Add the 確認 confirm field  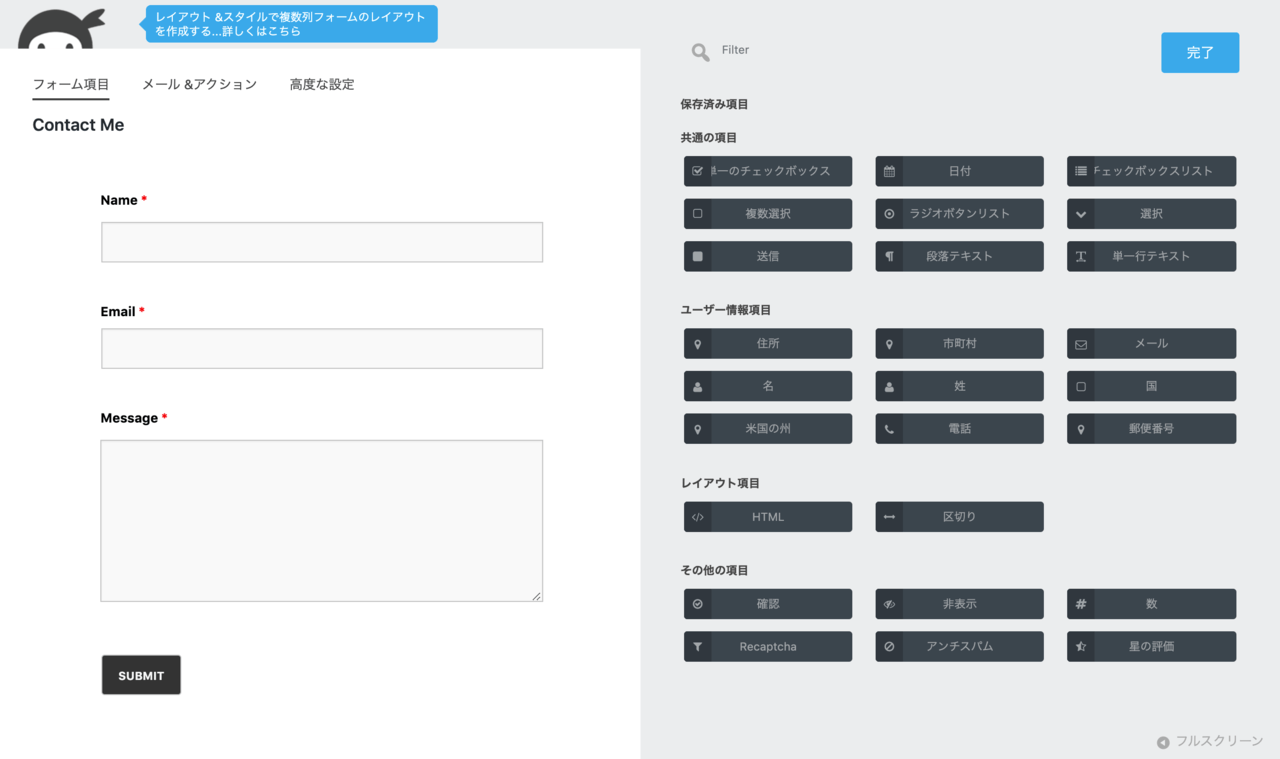(768, 604)
